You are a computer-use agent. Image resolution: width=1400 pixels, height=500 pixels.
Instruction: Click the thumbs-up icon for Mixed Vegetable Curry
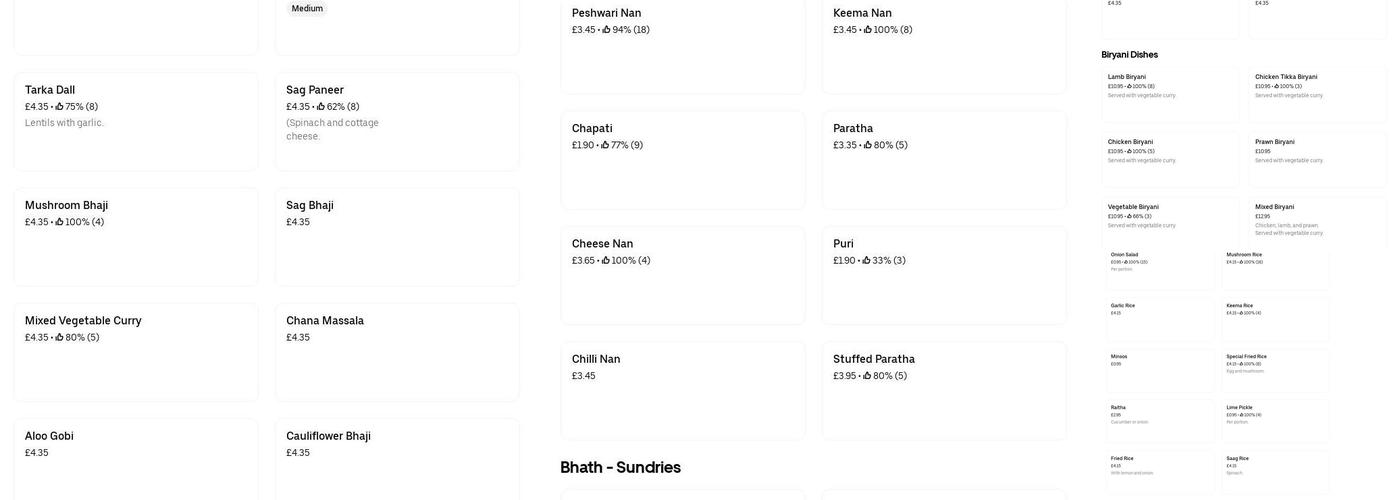[59, 337]
